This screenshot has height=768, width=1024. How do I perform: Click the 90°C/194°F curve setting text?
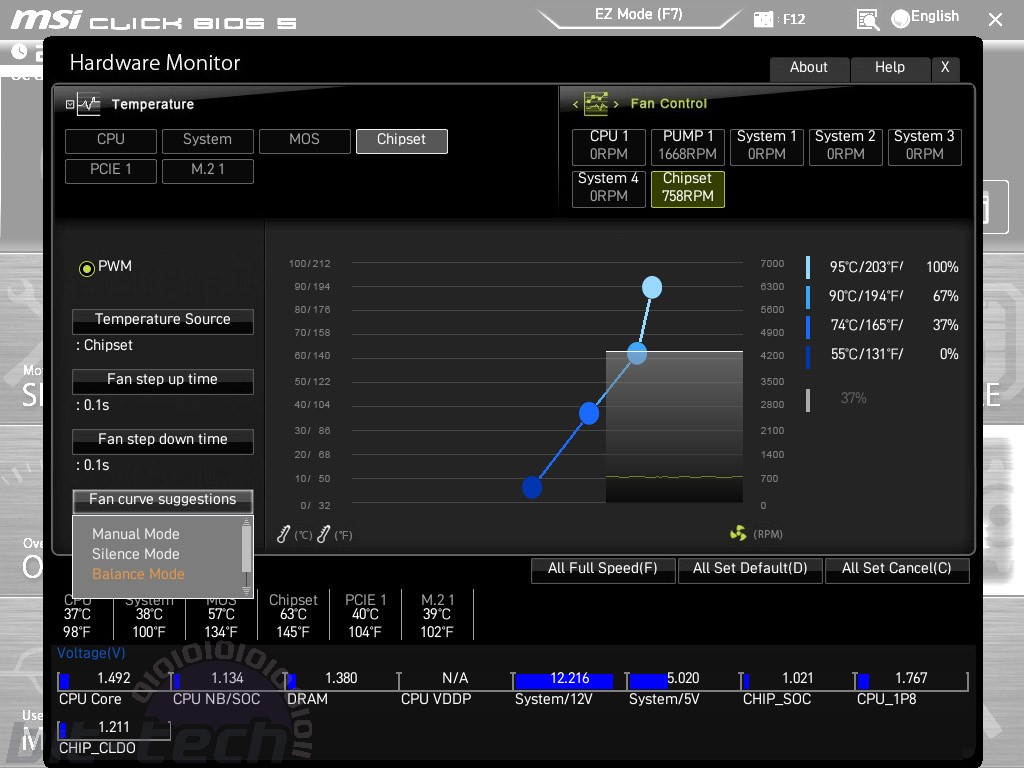pyautogui.click(x=867, y=296)
